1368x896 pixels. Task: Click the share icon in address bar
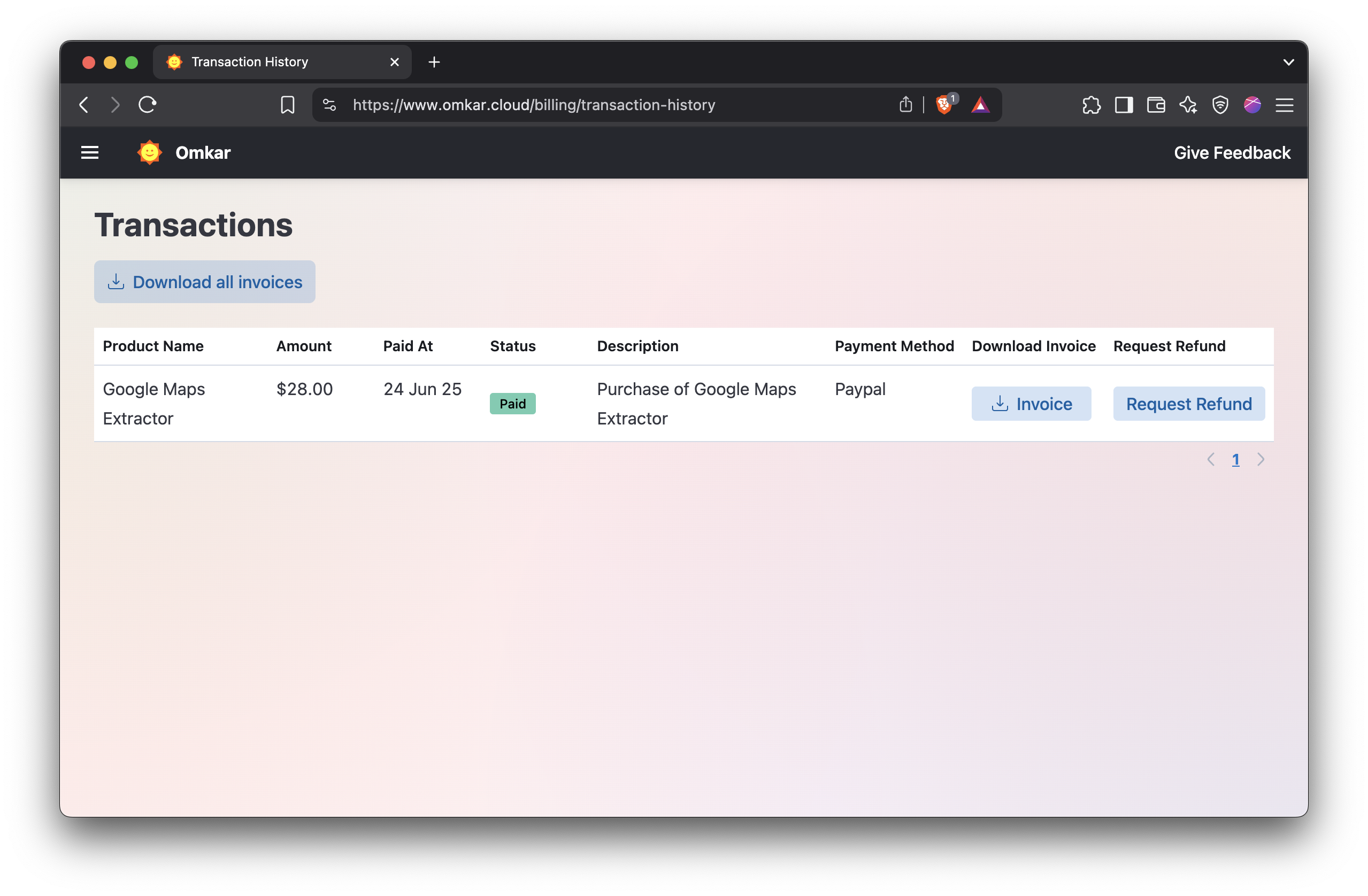point(905,105)
